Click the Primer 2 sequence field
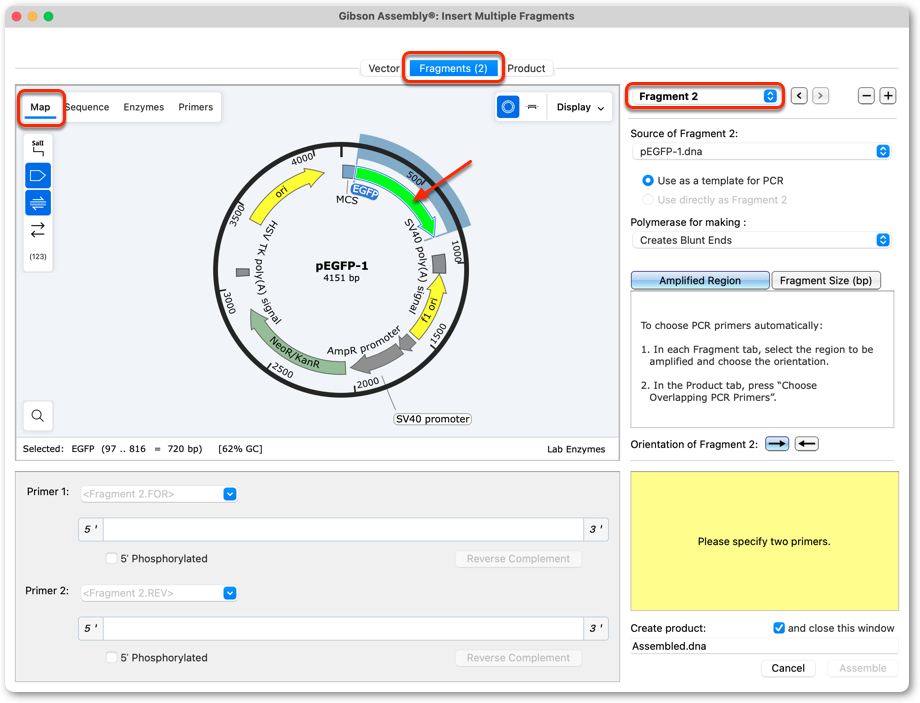 click(343, 628)
